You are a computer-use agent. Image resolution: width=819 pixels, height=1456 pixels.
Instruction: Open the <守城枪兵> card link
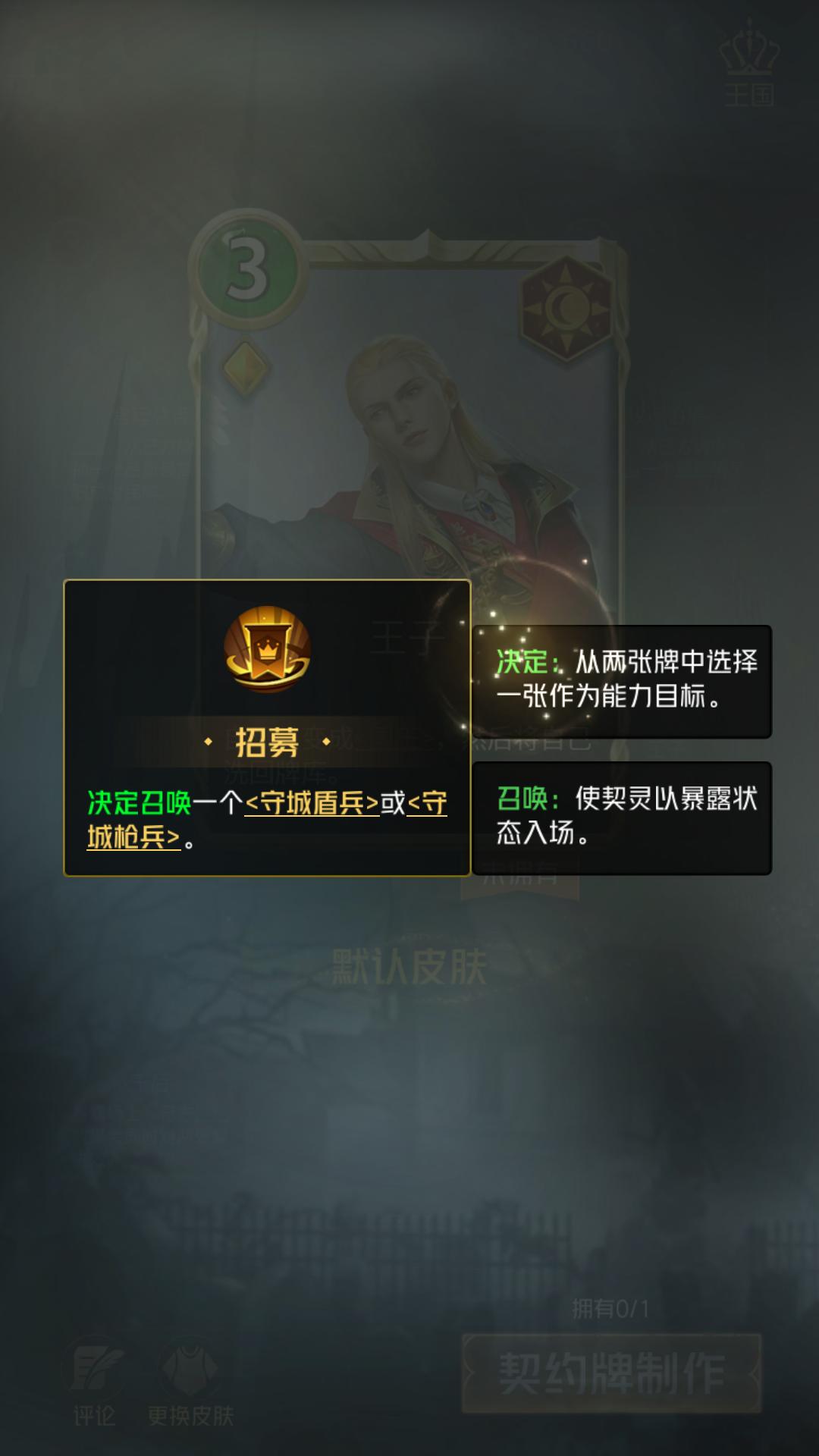click(267, 821)
